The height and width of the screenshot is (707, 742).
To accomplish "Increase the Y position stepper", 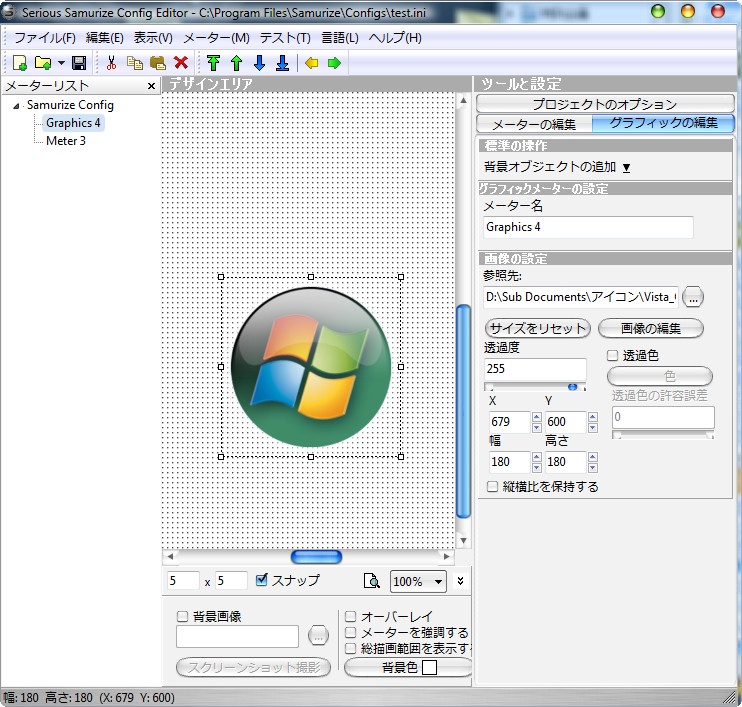I will coord(592,417).
